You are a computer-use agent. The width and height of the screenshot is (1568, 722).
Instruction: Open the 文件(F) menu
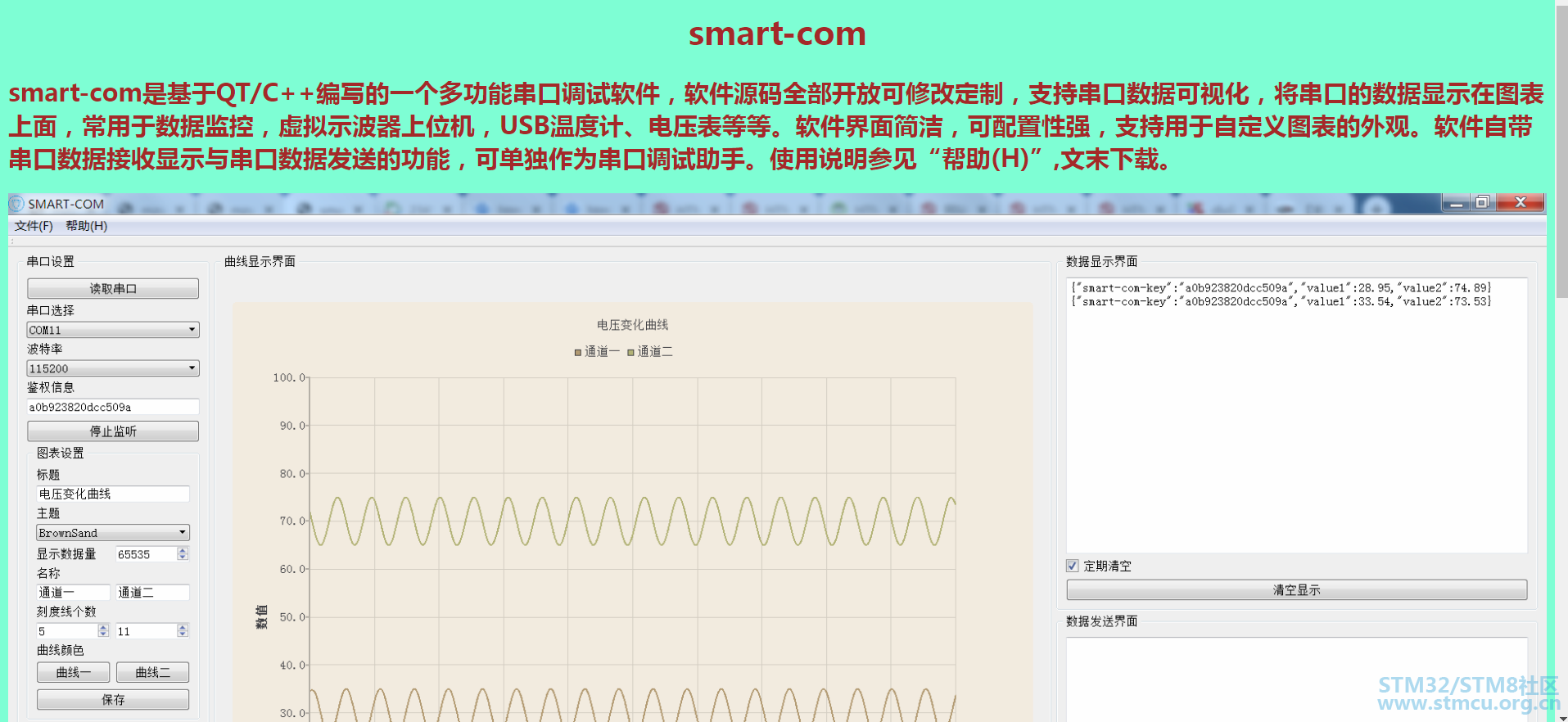34,226
